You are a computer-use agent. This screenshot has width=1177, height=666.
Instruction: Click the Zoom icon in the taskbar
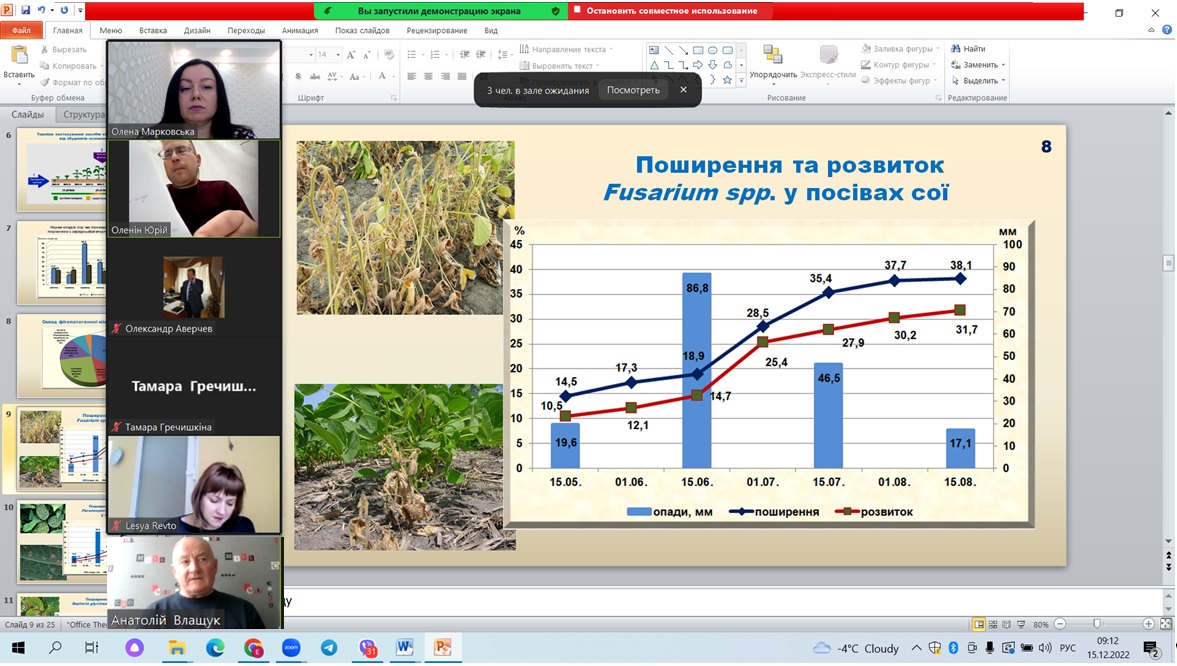point(291,647)
